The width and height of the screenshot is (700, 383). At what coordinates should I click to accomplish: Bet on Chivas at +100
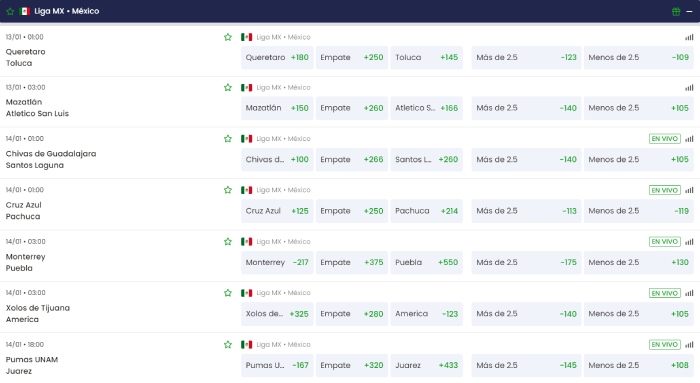coord(277,159)
